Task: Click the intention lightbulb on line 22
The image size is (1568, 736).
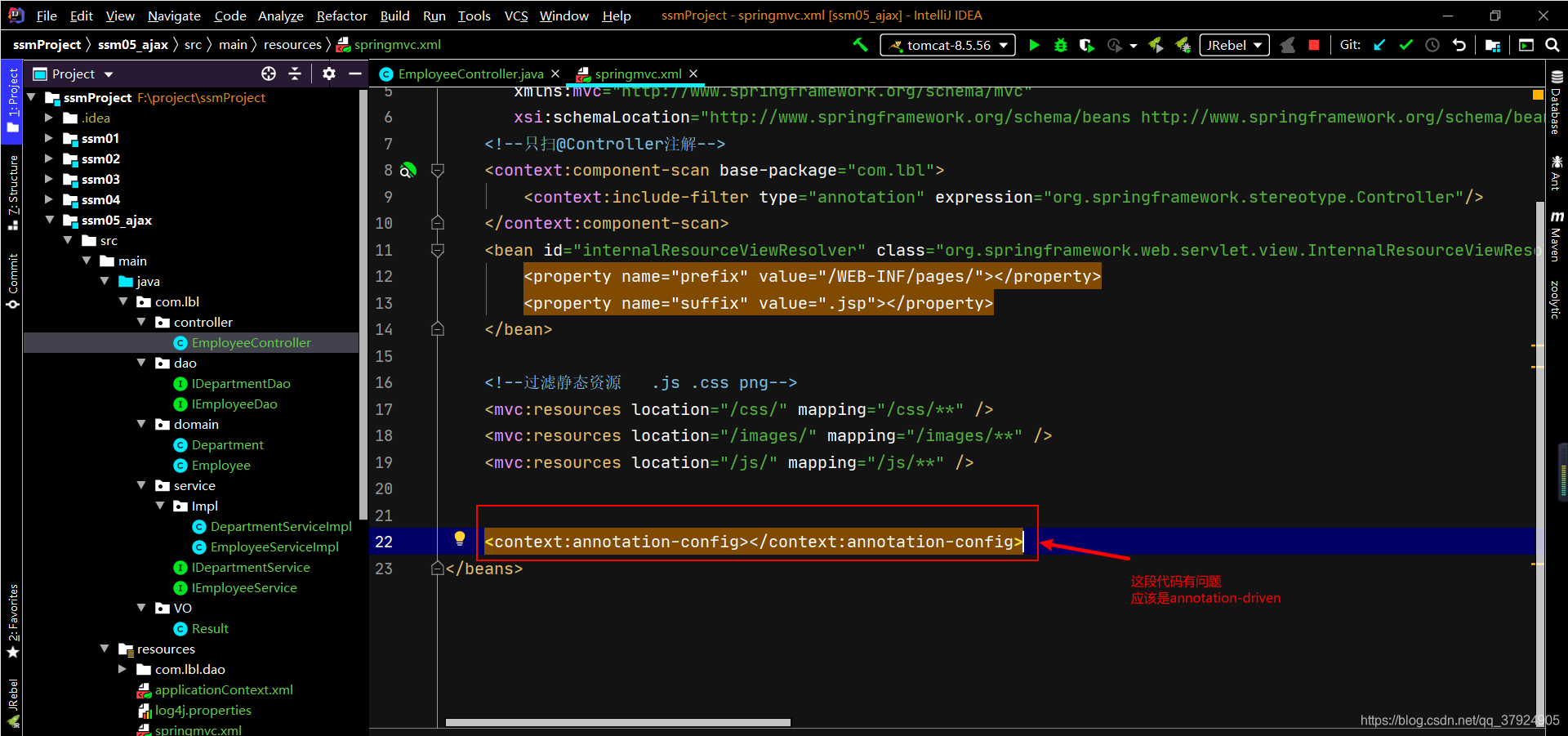Action: 460,538
